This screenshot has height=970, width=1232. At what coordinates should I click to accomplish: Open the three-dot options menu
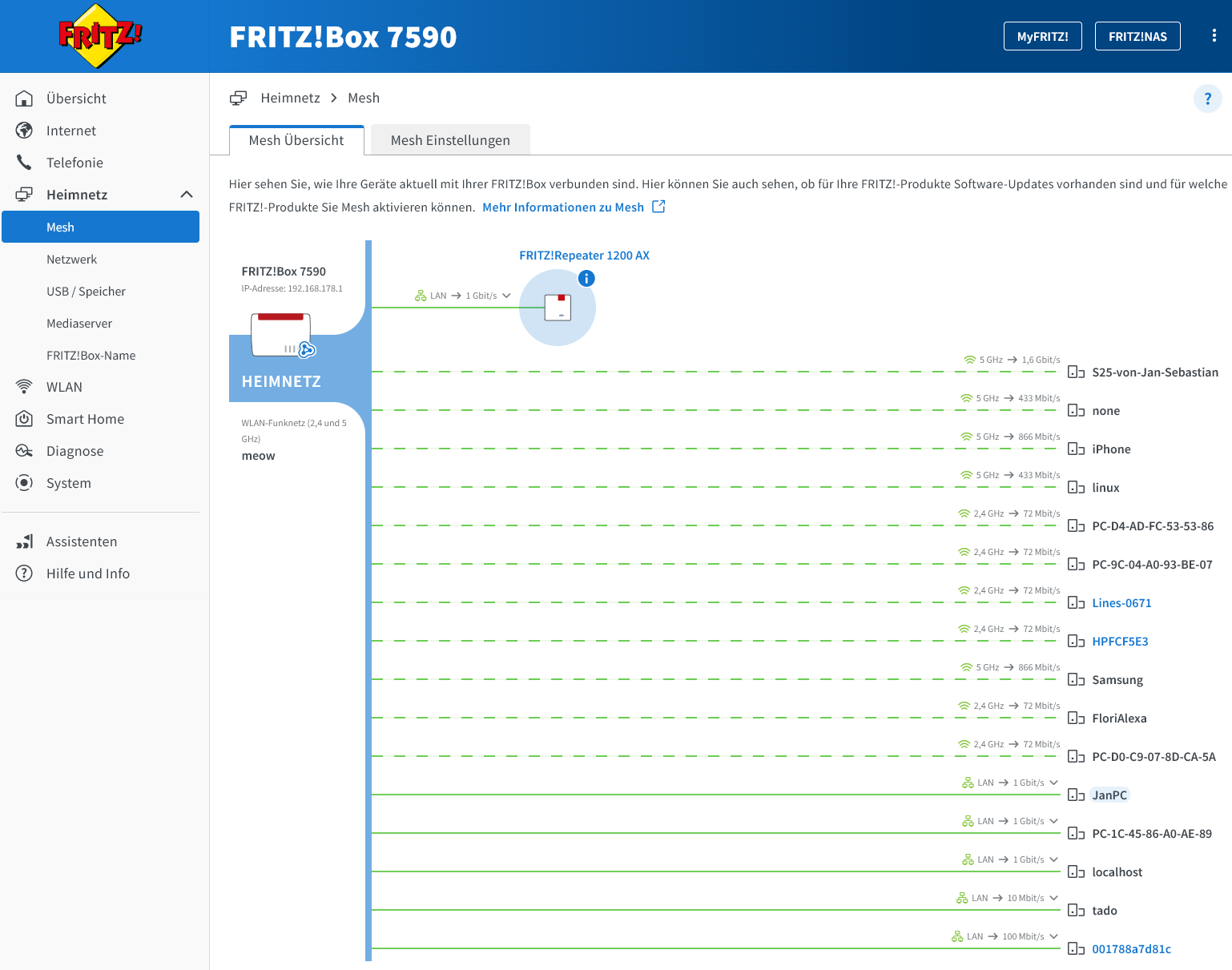[x=1214, y=35]
